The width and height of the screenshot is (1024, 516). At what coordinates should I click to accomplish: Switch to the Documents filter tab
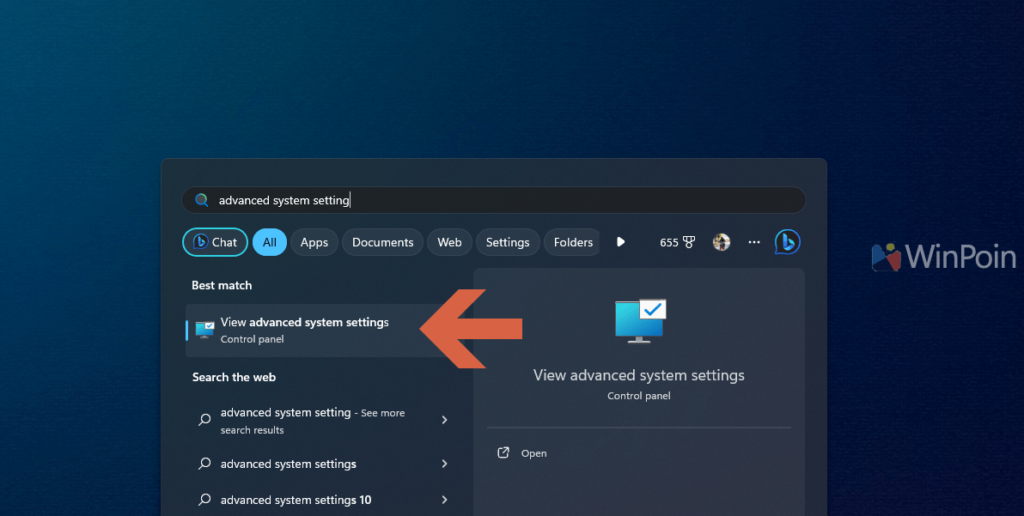coord(383,242)
